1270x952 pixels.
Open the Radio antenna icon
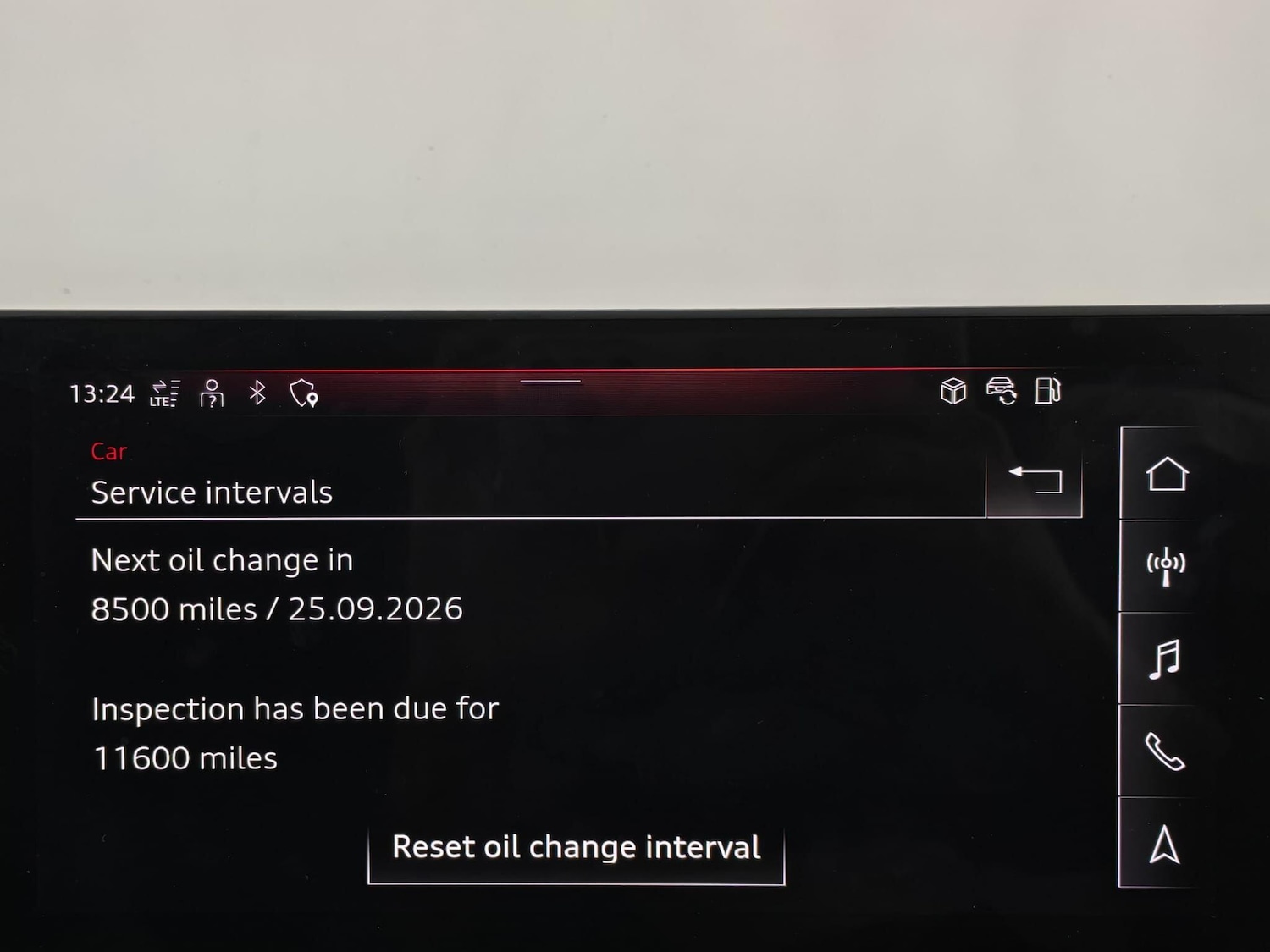pos(1166,566)
